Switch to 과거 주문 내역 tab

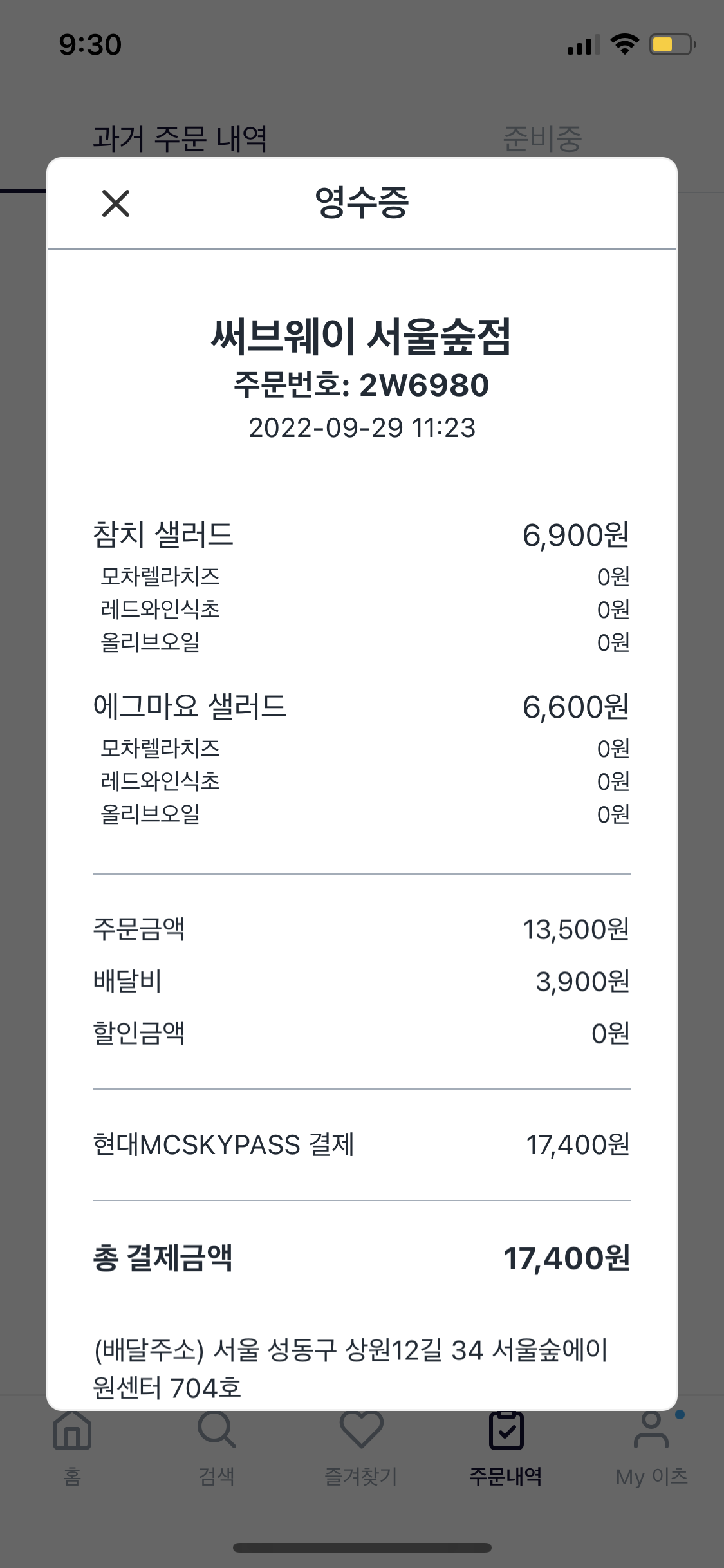pos(180,138)
